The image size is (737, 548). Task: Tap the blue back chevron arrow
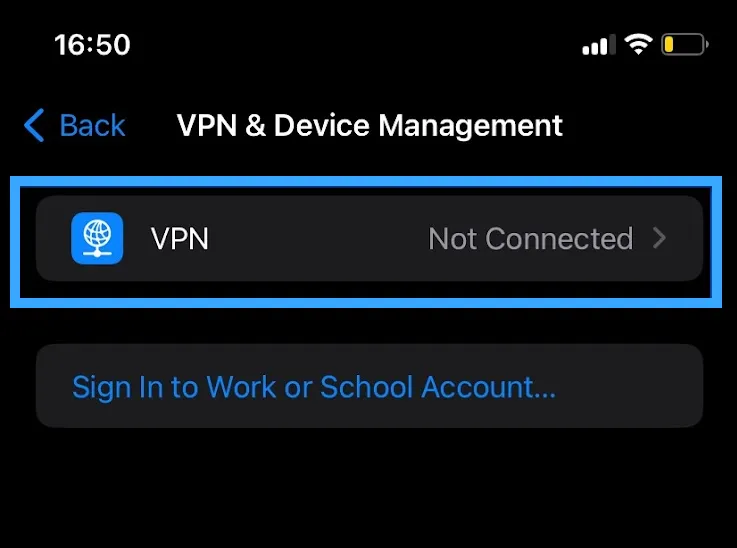tap(34, 125)
